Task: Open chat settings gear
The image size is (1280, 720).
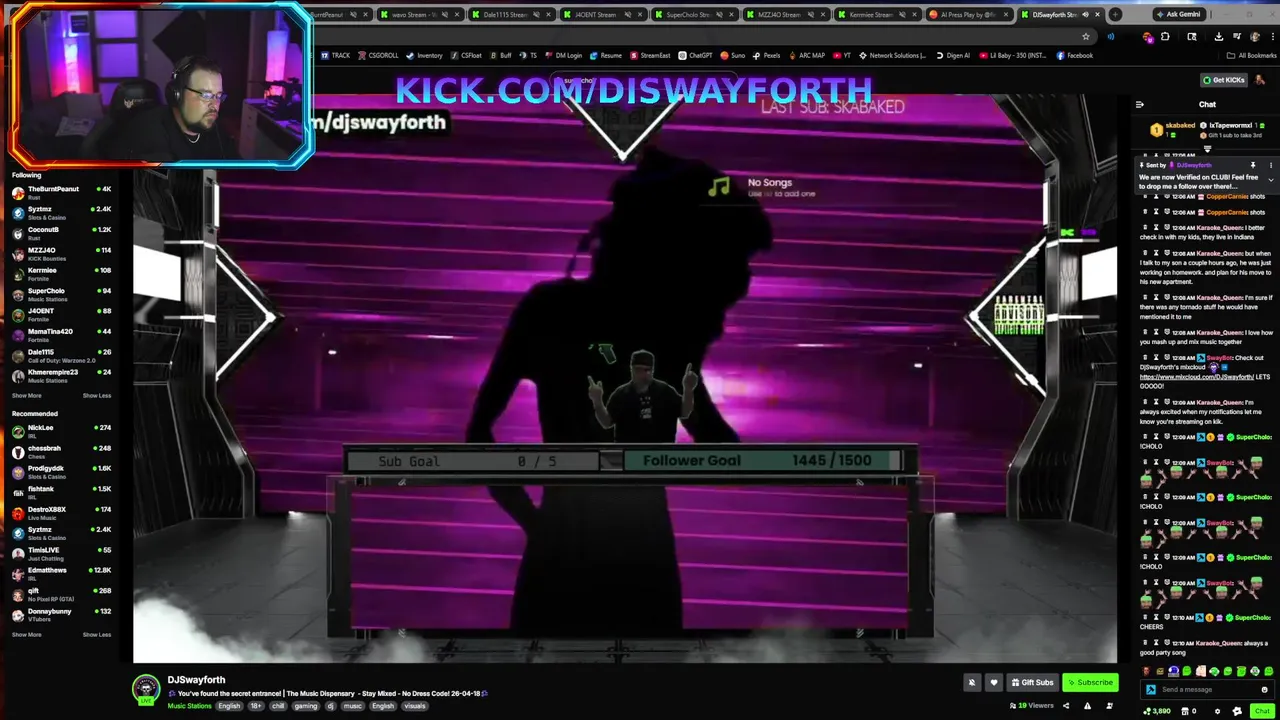Action: 1217,711
